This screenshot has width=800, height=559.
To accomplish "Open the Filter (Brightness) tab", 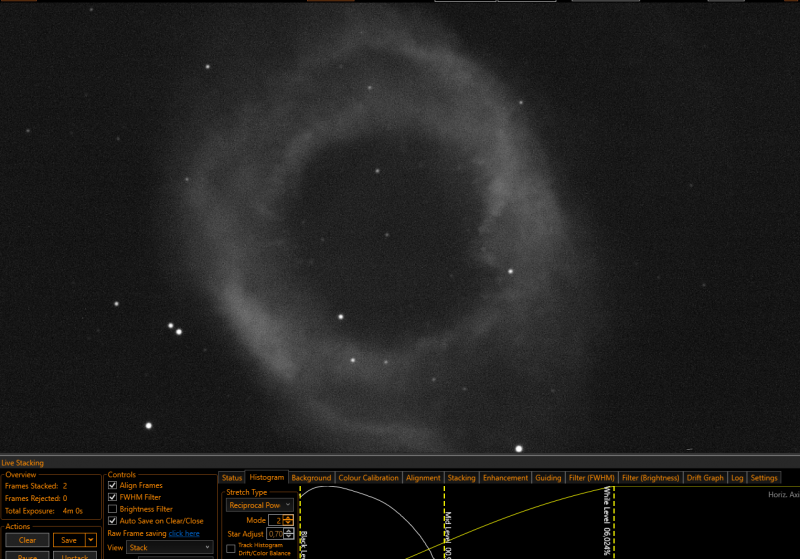I will coord(651,478).
